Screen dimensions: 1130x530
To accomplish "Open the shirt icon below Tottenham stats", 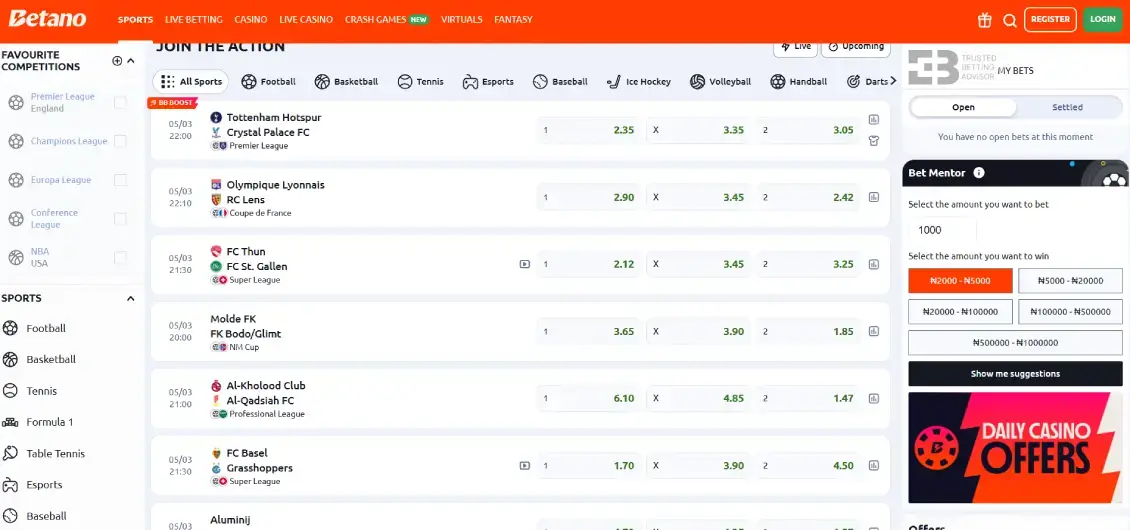I will click(873, 141).
